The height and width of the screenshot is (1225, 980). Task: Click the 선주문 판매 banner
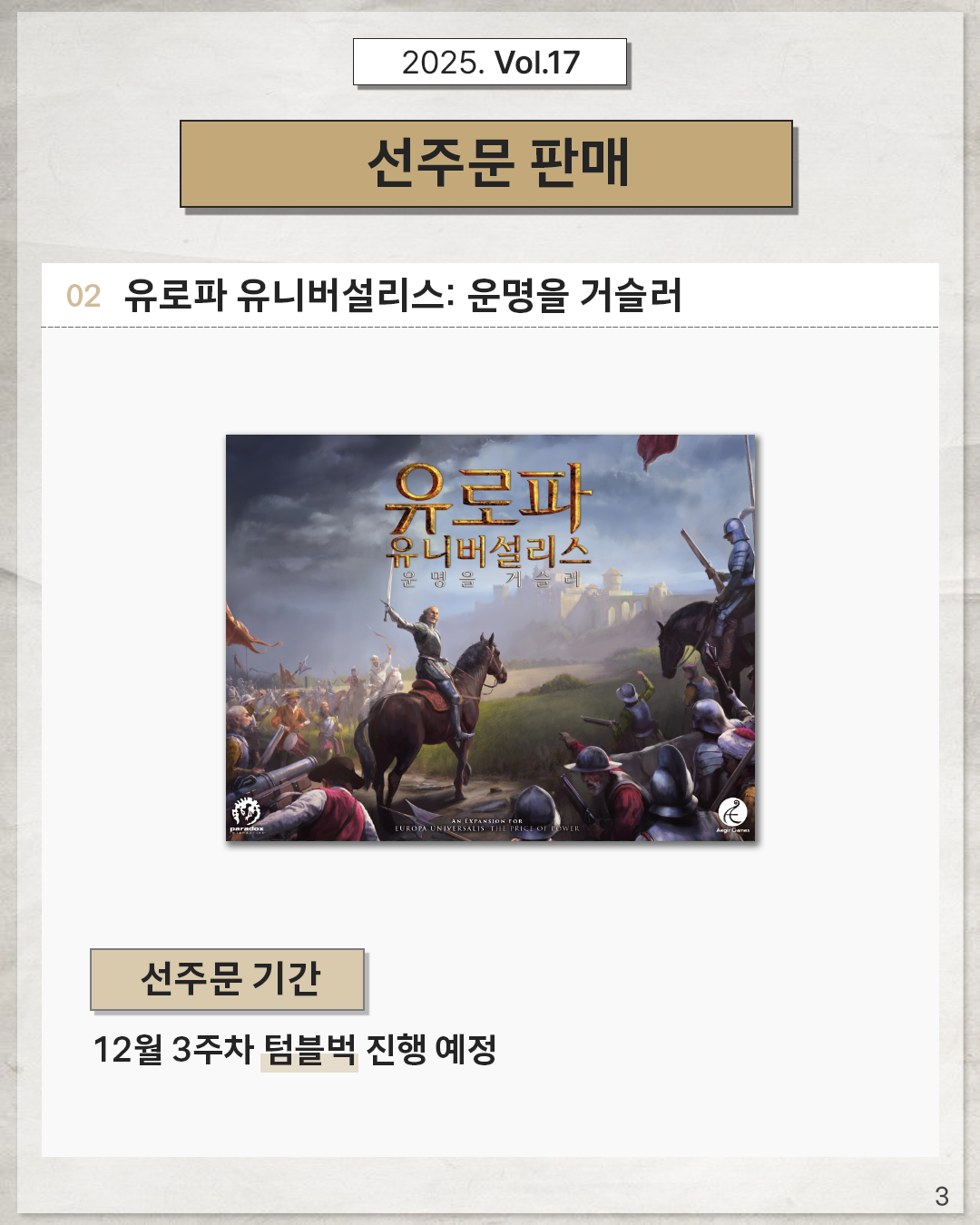(x=486, y=163)
